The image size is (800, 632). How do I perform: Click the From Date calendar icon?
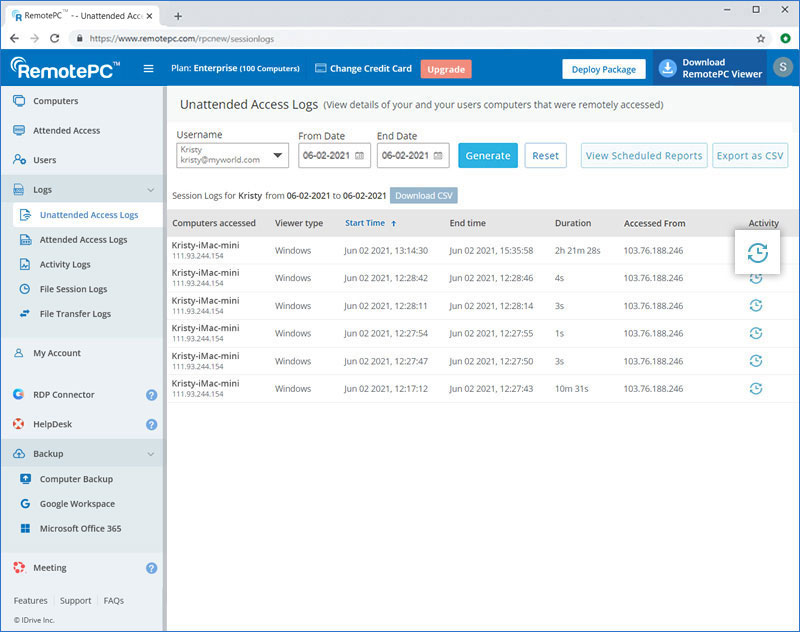359,156
